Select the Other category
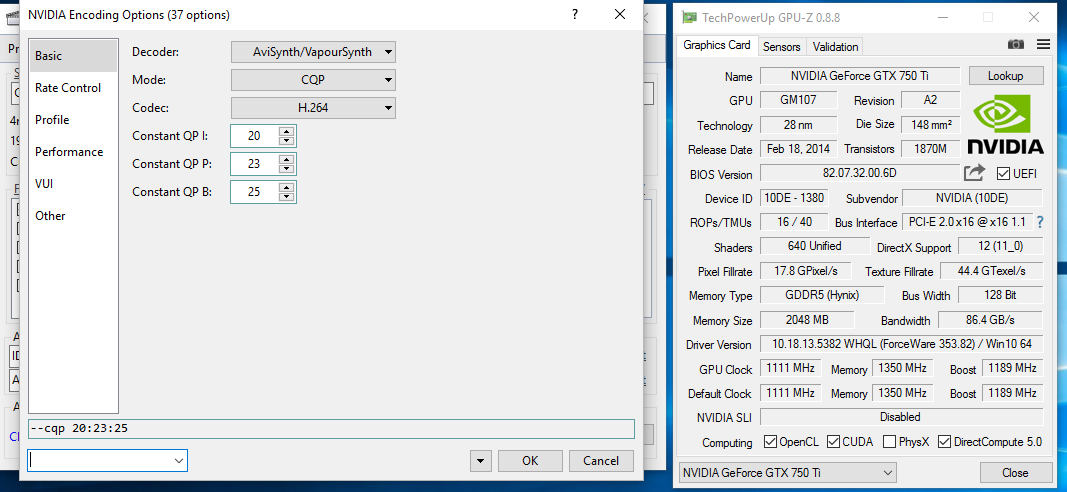The image size is (1067, 492). pyautogui.click(x=73, y=216)
